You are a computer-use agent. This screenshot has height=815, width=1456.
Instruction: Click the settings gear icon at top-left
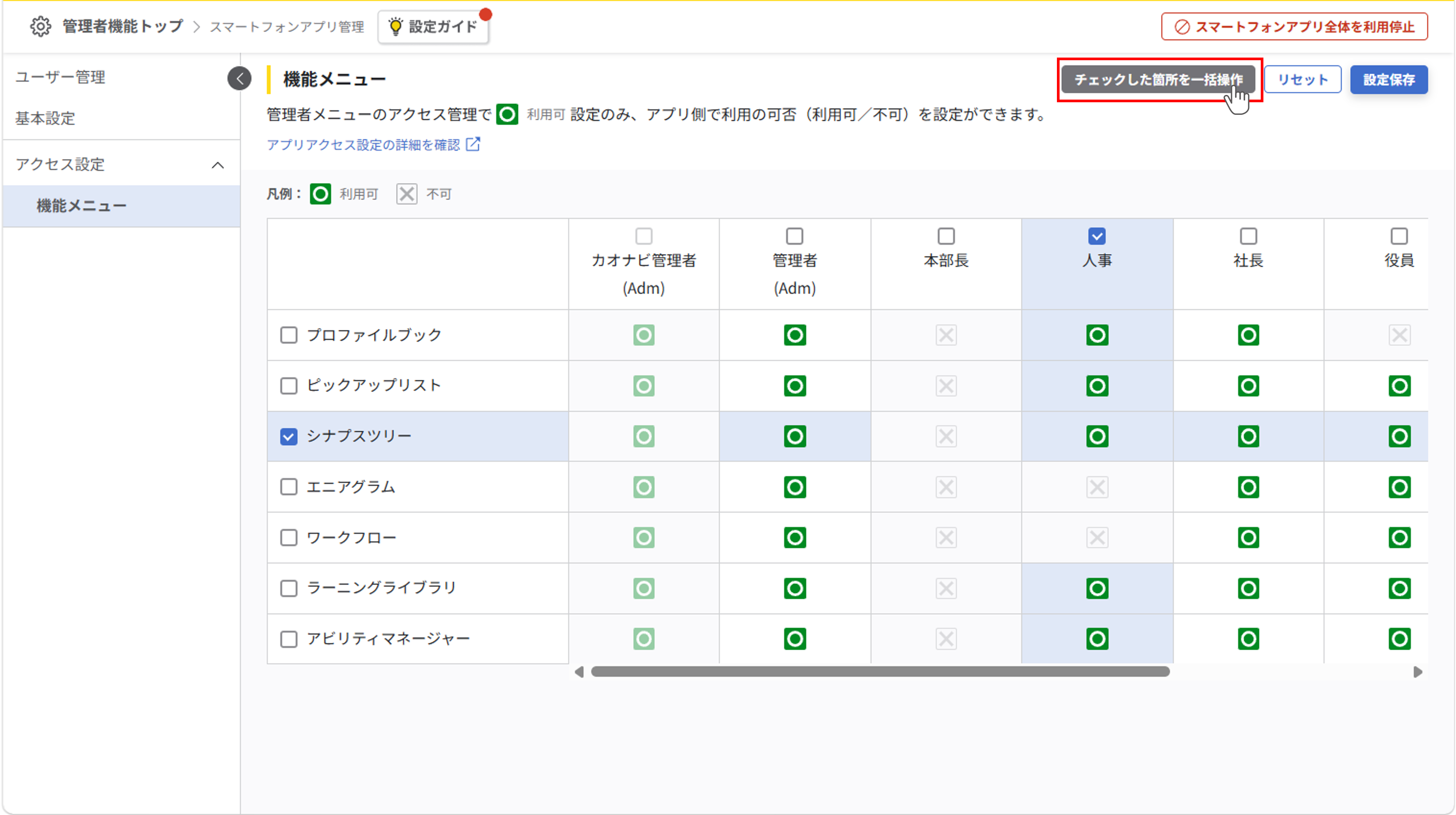[40, 26]
